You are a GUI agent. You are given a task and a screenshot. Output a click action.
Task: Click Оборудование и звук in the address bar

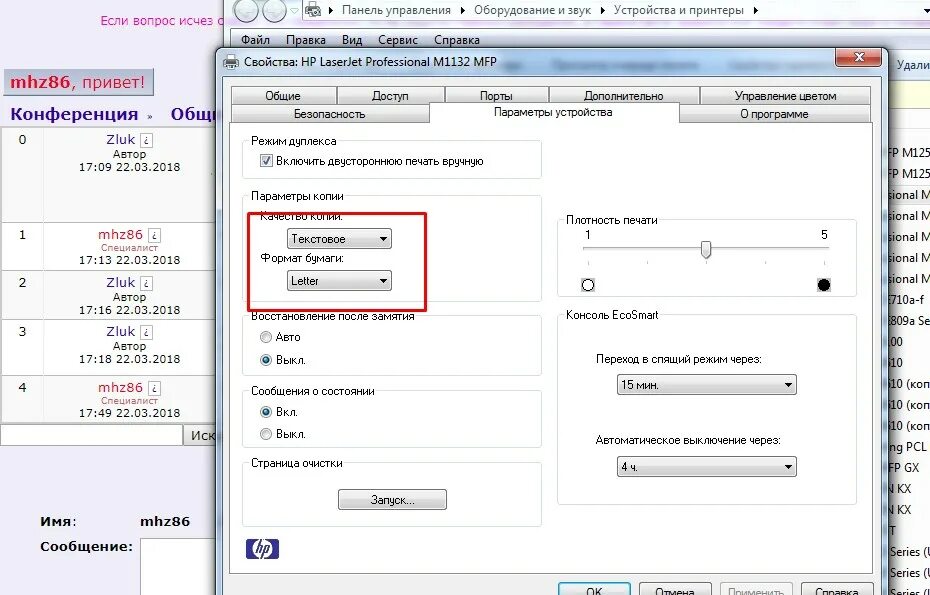pyautogui.click(x=533, y=10)
